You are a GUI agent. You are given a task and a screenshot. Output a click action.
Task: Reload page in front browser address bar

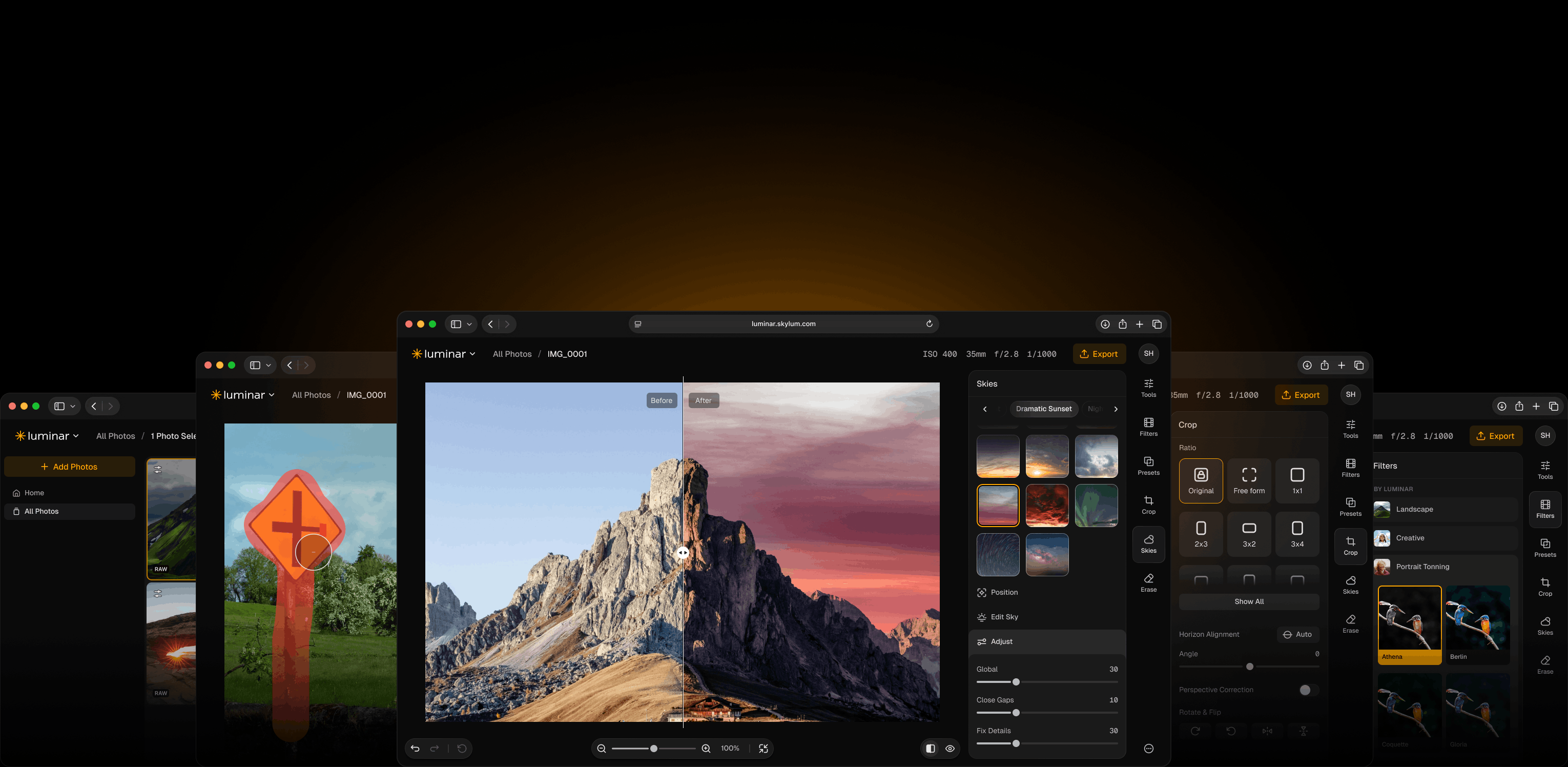[x=930, y=324]
